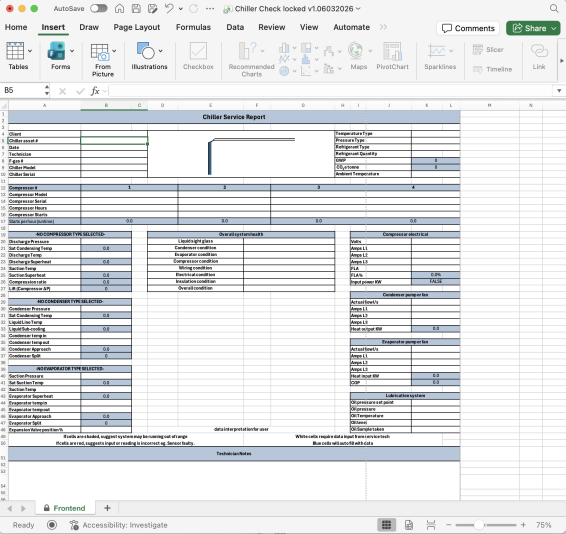Toggle the AutoSave switch
Viewport: 566px width, 534px height.
tap(99, 9)
